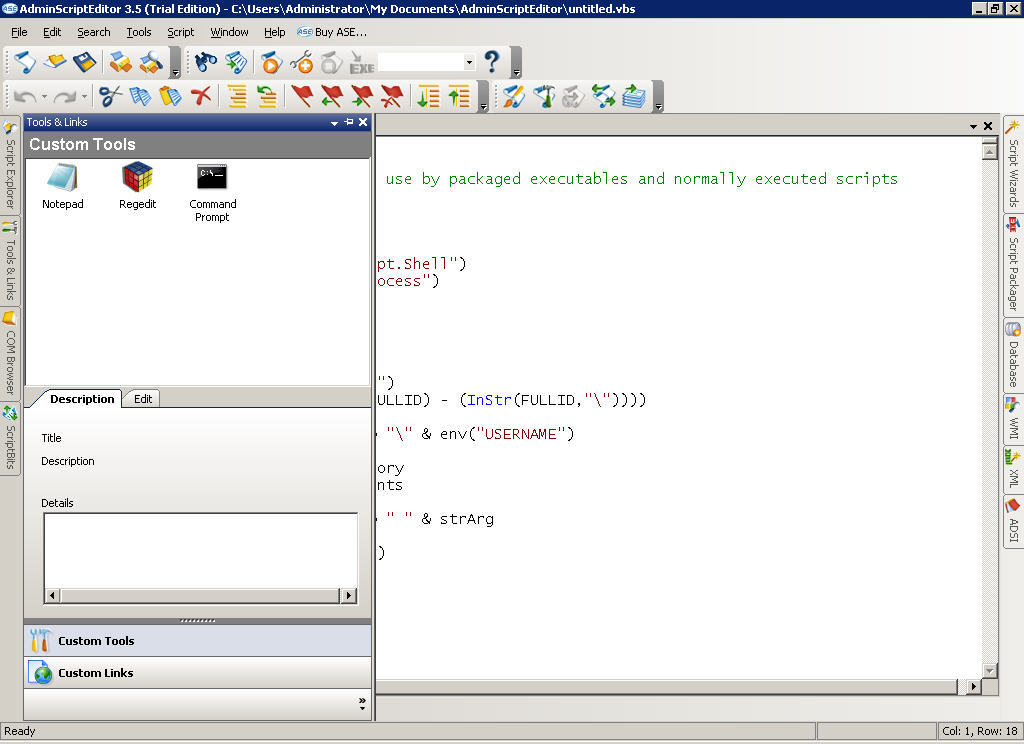Open the Script Wizards side tab
This screenshot has width=1024, height=744.
[1014, 164]
